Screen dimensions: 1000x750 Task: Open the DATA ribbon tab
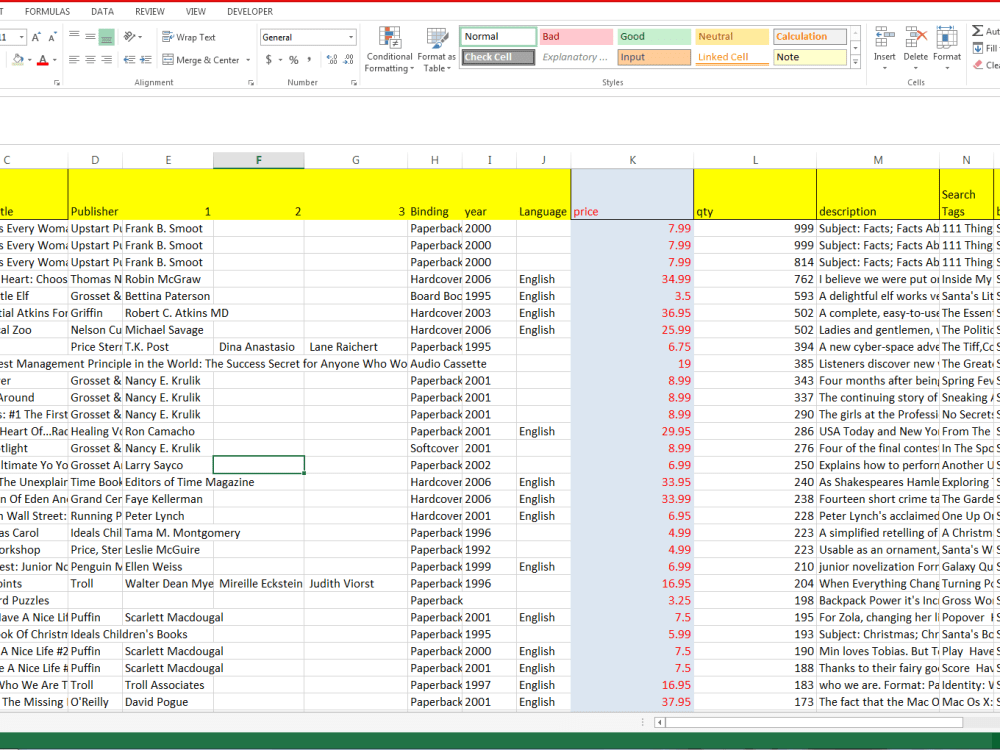pos(102,11)
